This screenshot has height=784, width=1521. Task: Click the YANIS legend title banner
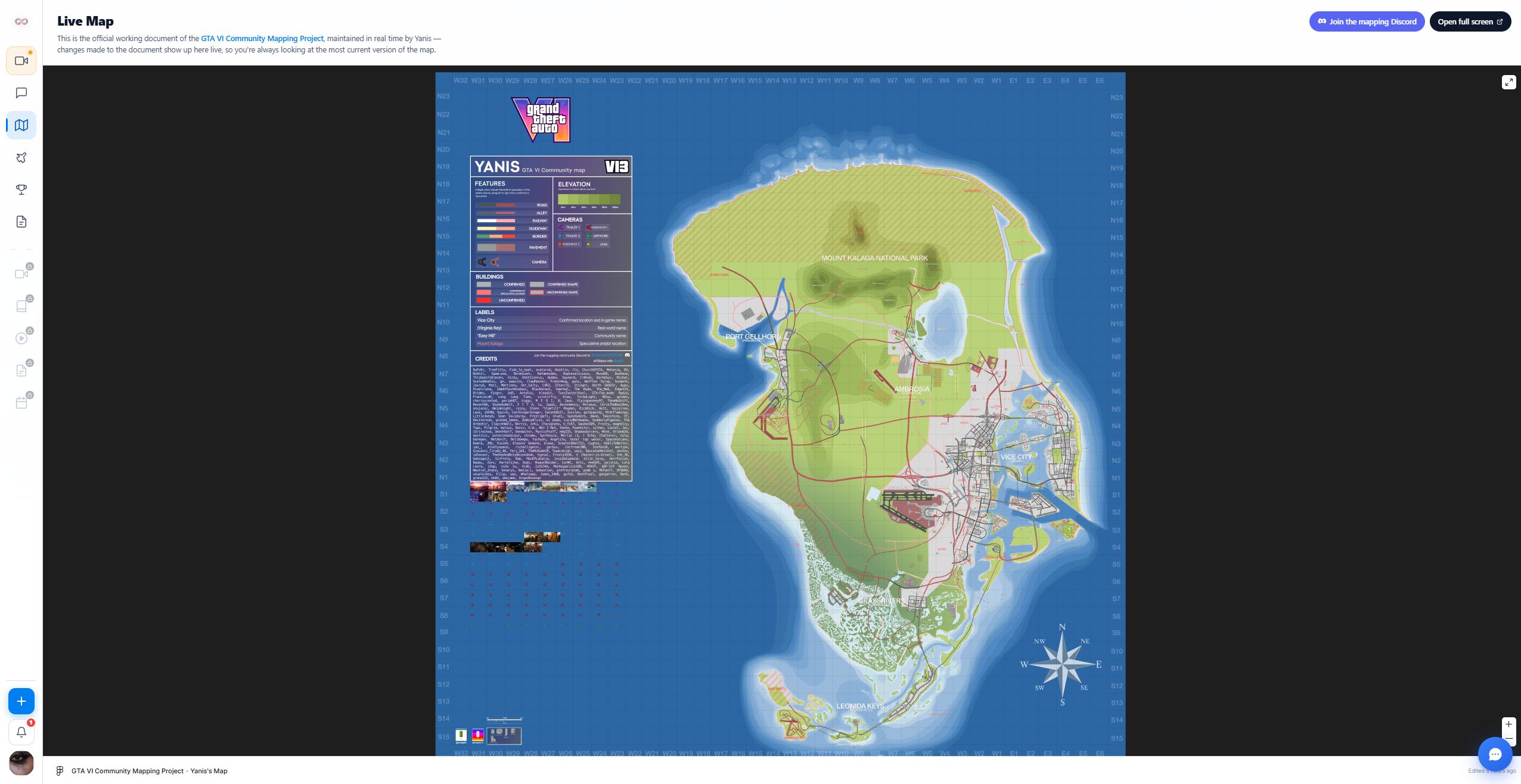pos(551,166)
